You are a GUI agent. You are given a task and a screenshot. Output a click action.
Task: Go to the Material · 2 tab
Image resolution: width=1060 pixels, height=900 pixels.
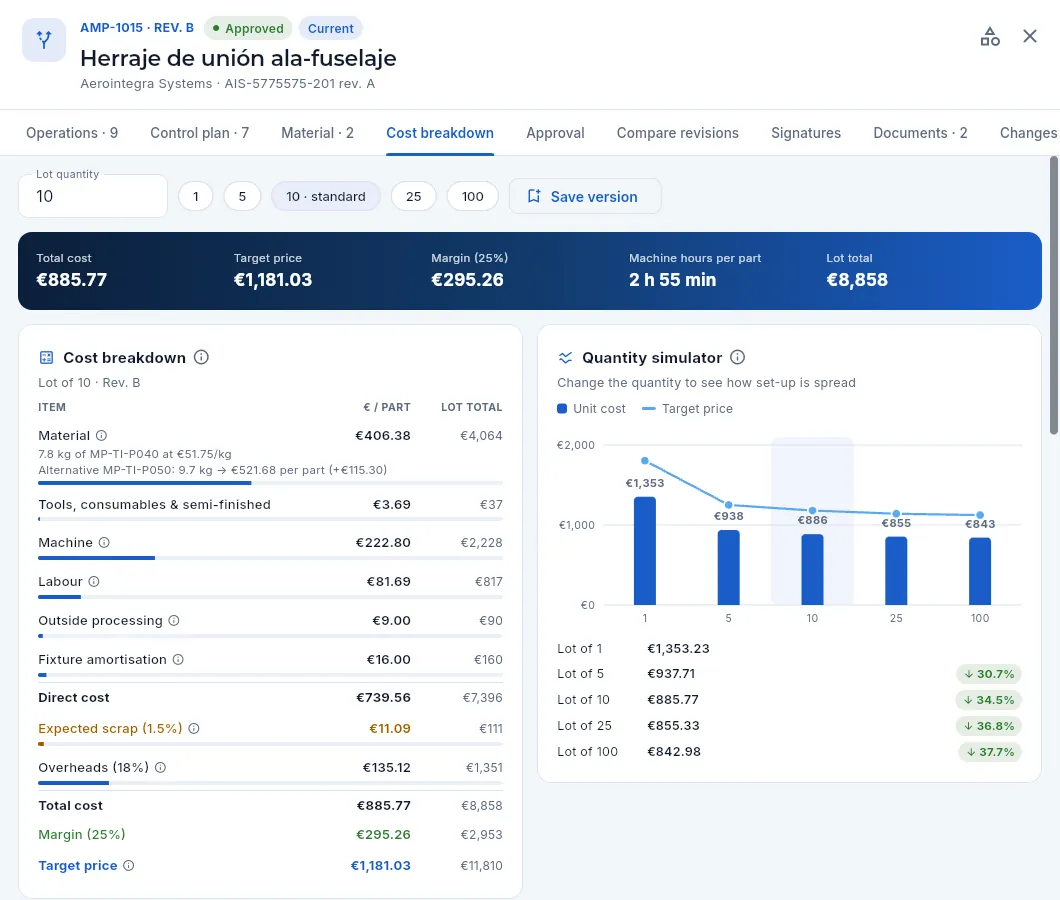point(317,133)
